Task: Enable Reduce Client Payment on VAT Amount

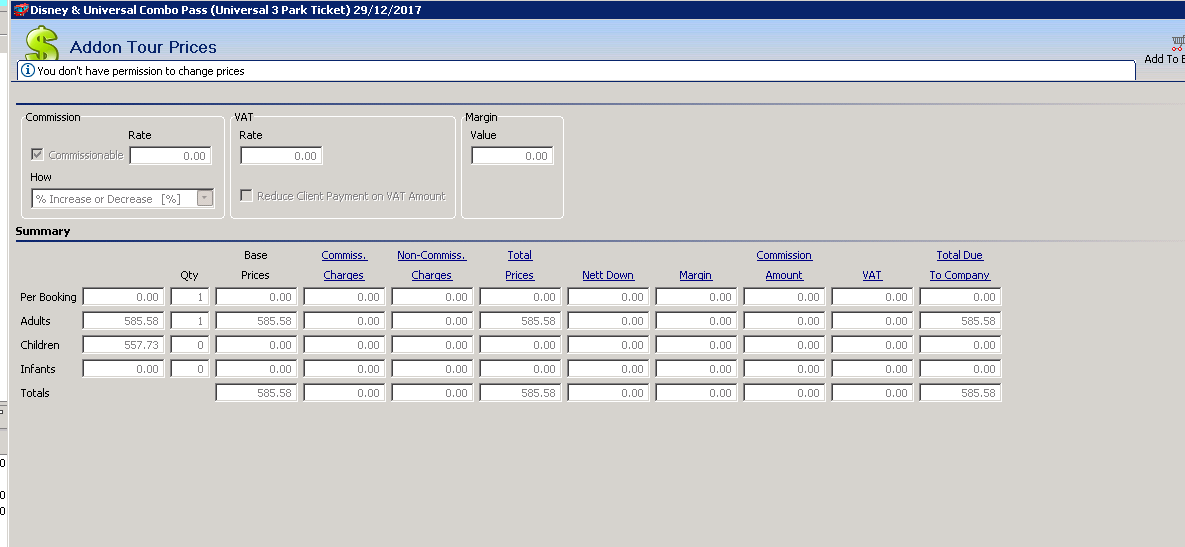Action: (246, 196)
